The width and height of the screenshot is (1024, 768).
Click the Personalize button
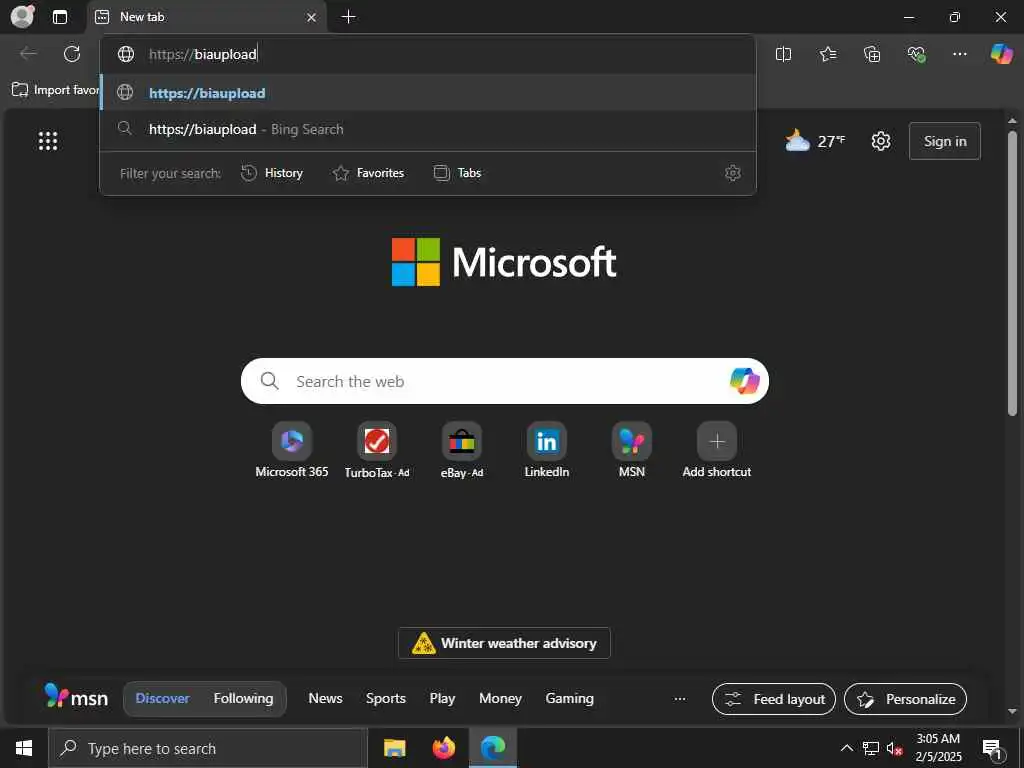[x=905, y=699]
